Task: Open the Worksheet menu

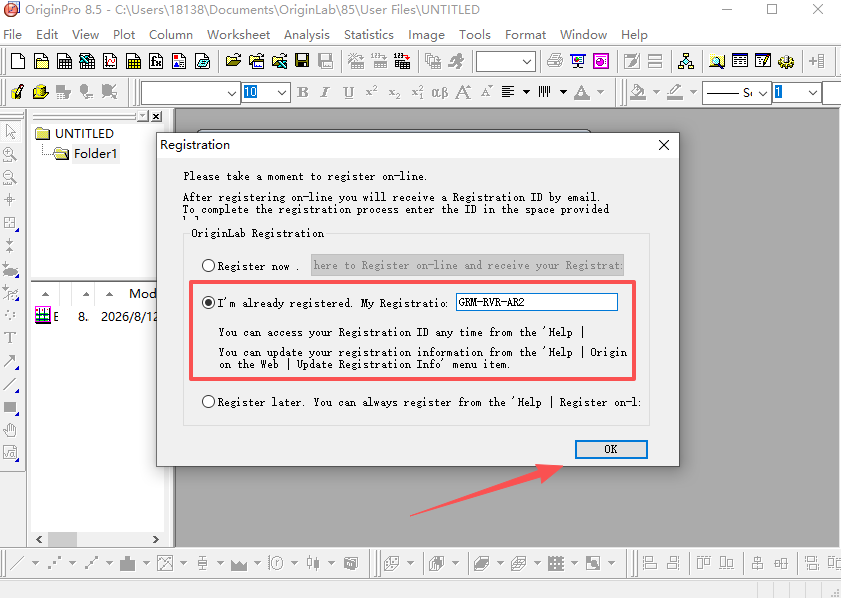Action: click(x=239, y=35)
